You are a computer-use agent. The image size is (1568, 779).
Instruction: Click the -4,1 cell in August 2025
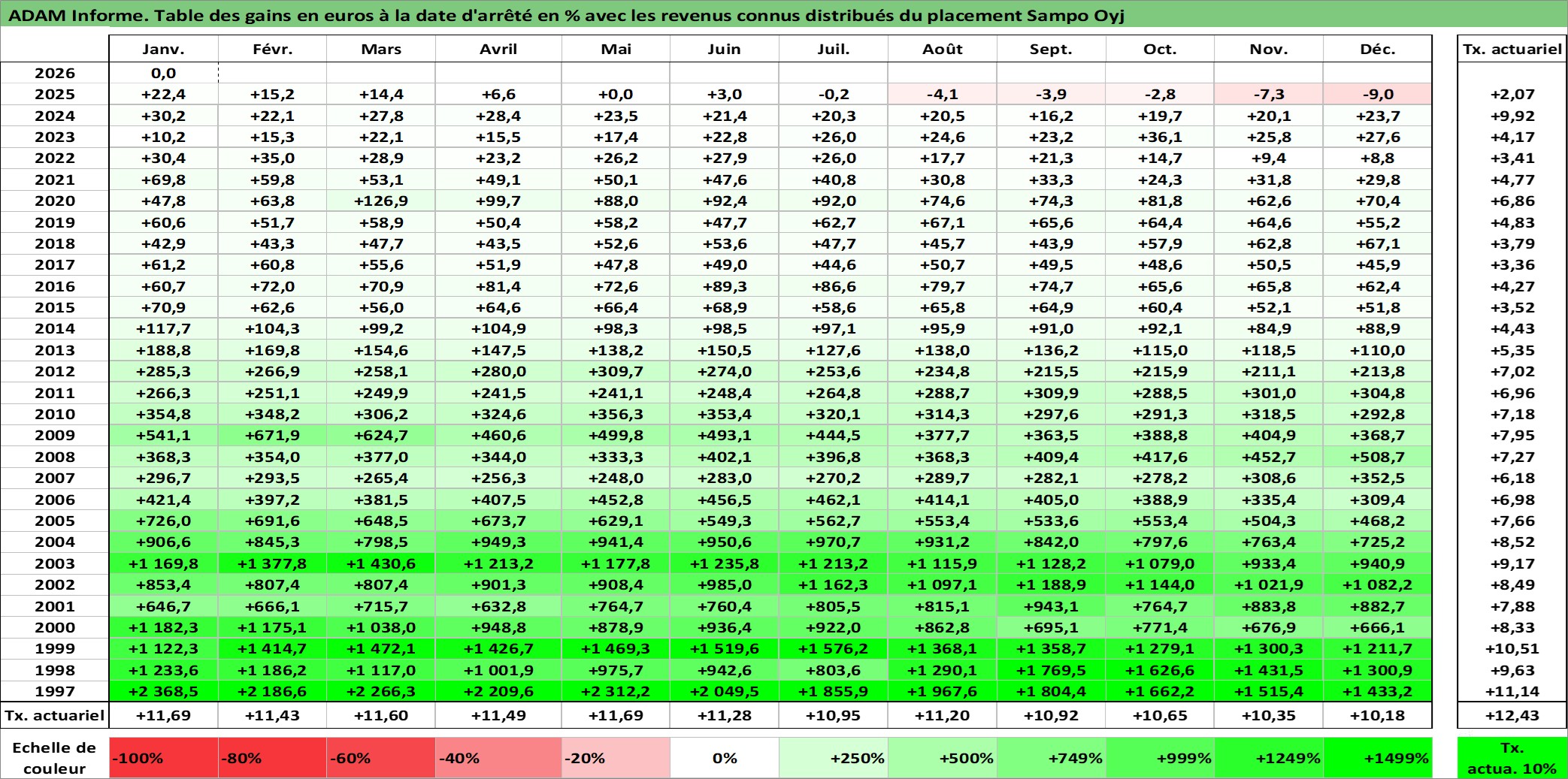(x=942, y=94)
